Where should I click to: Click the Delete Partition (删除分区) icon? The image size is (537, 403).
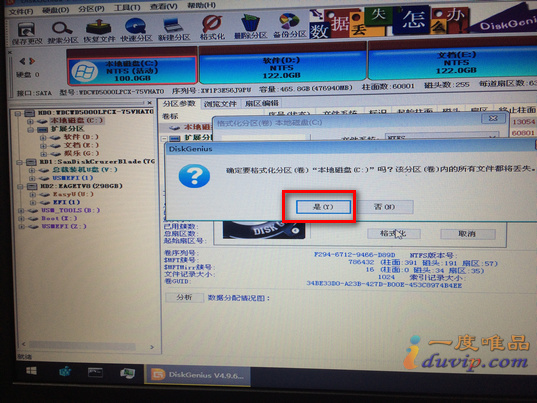(251, 27)
